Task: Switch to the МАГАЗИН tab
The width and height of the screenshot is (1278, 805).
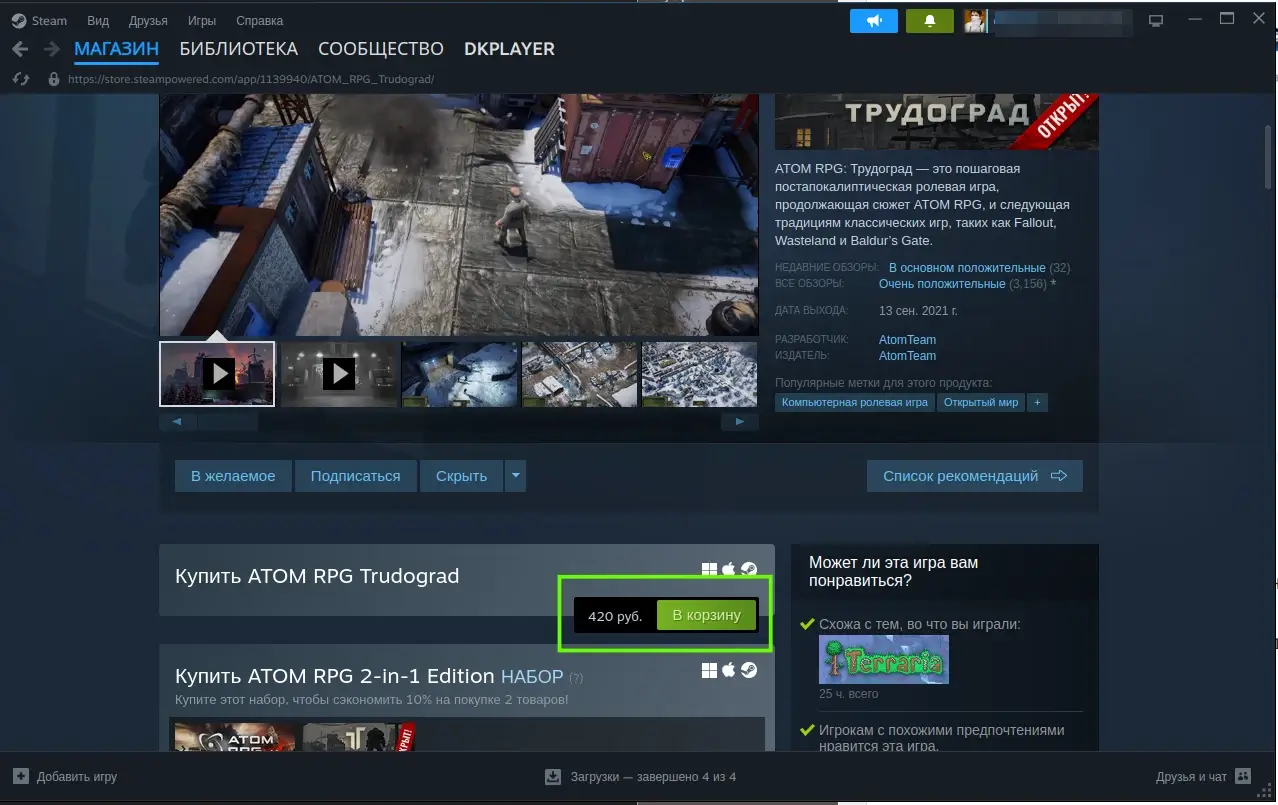Action: pyautogui.click(x=116, y=49)
